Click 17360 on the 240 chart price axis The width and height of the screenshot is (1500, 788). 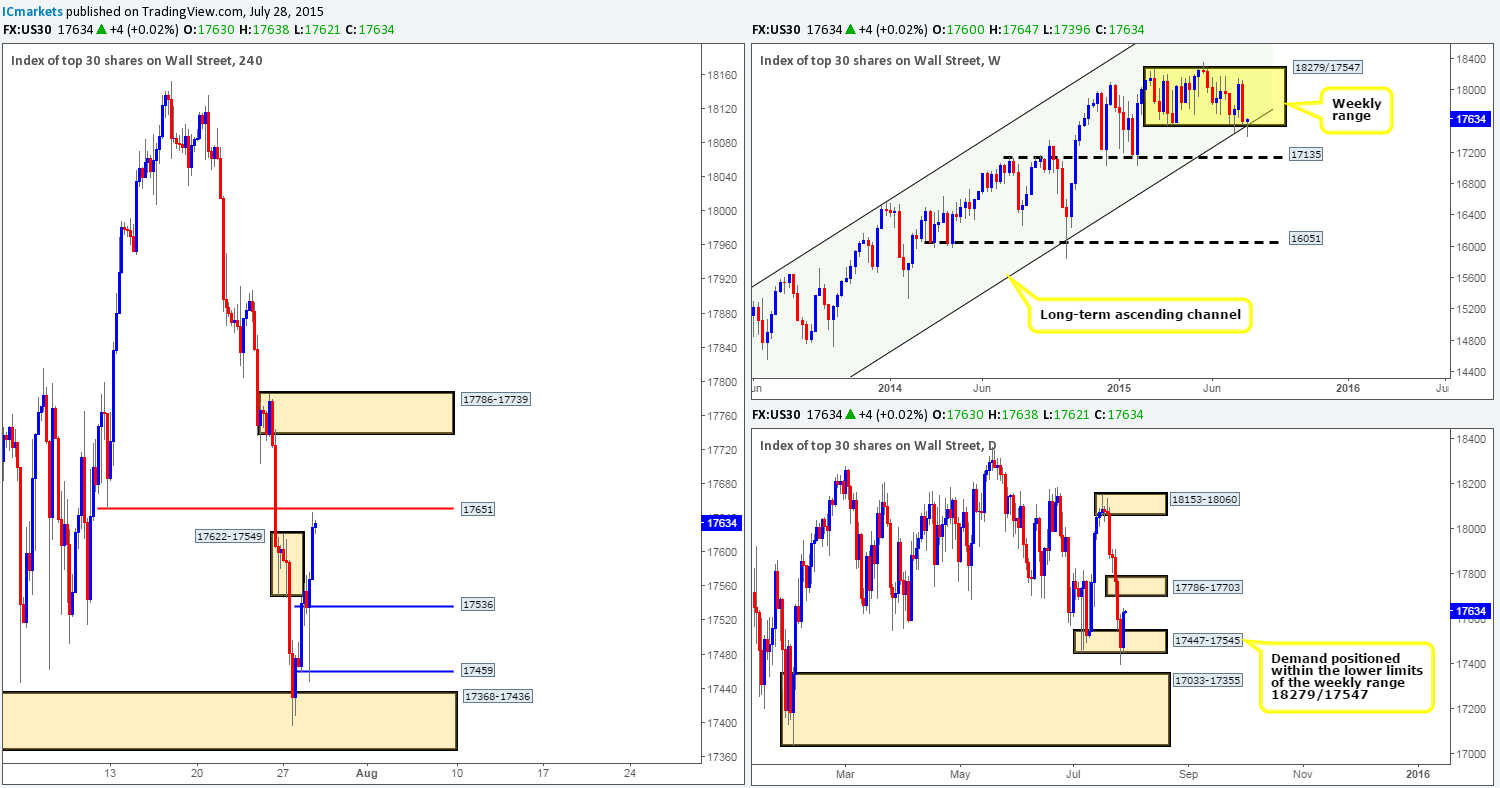pos(722,757)
